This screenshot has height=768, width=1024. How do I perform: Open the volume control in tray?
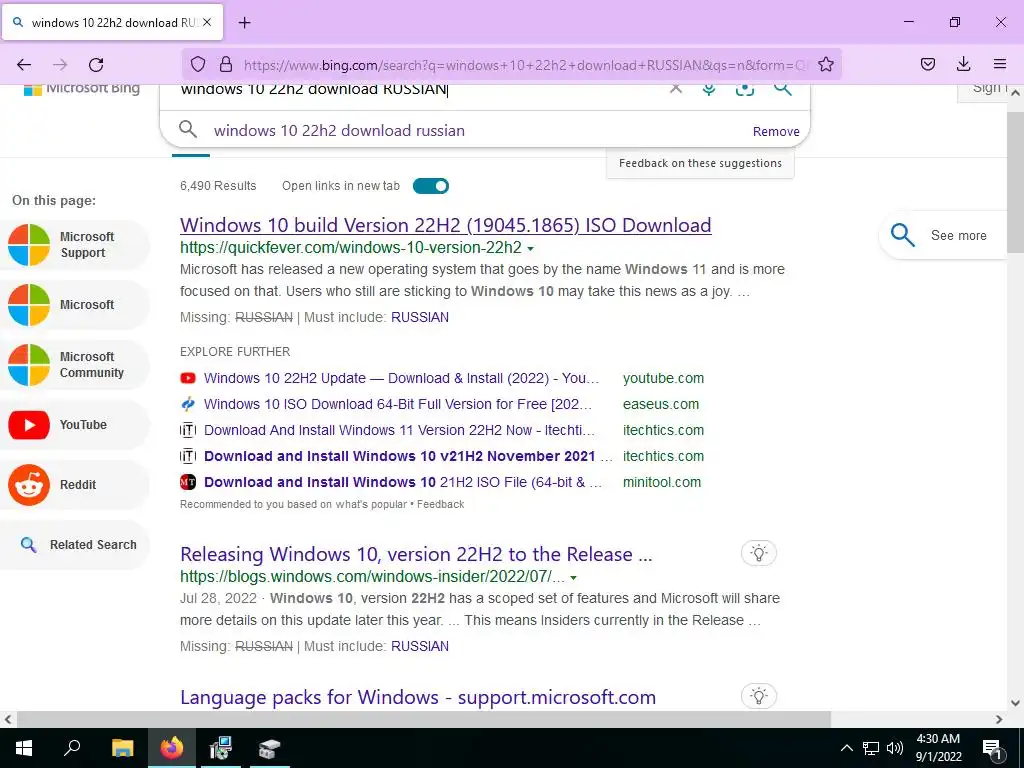(x=895, y=748)
